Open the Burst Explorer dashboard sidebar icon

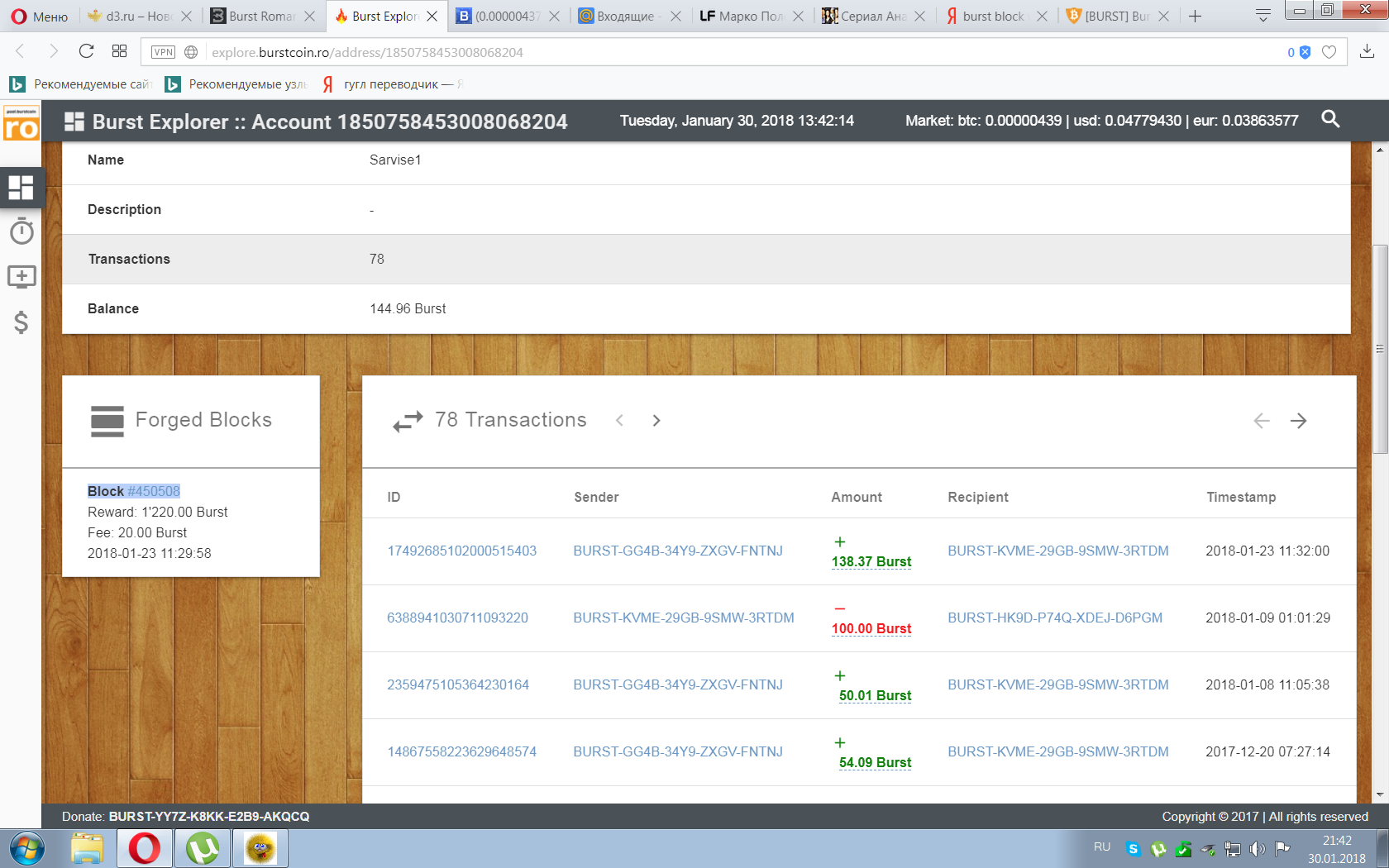click(21, 187)
